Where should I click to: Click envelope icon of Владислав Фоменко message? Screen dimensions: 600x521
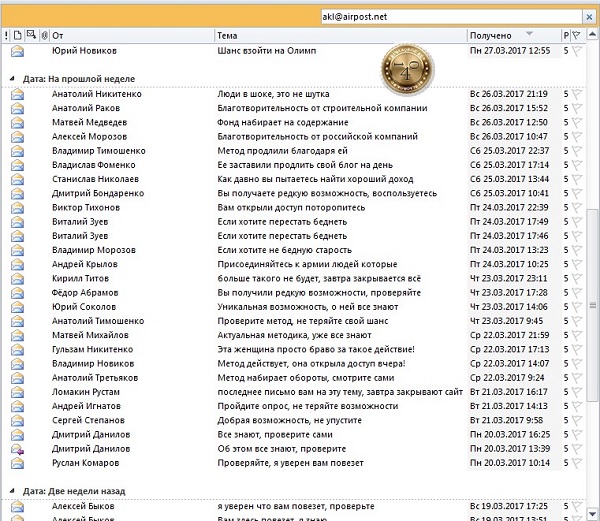[17, 165]
